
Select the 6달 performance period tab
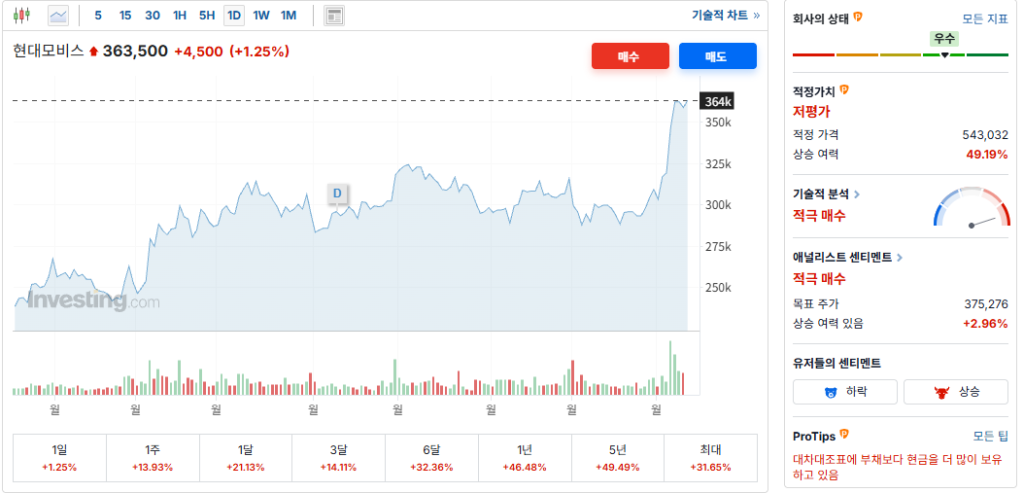pos(431,457)
